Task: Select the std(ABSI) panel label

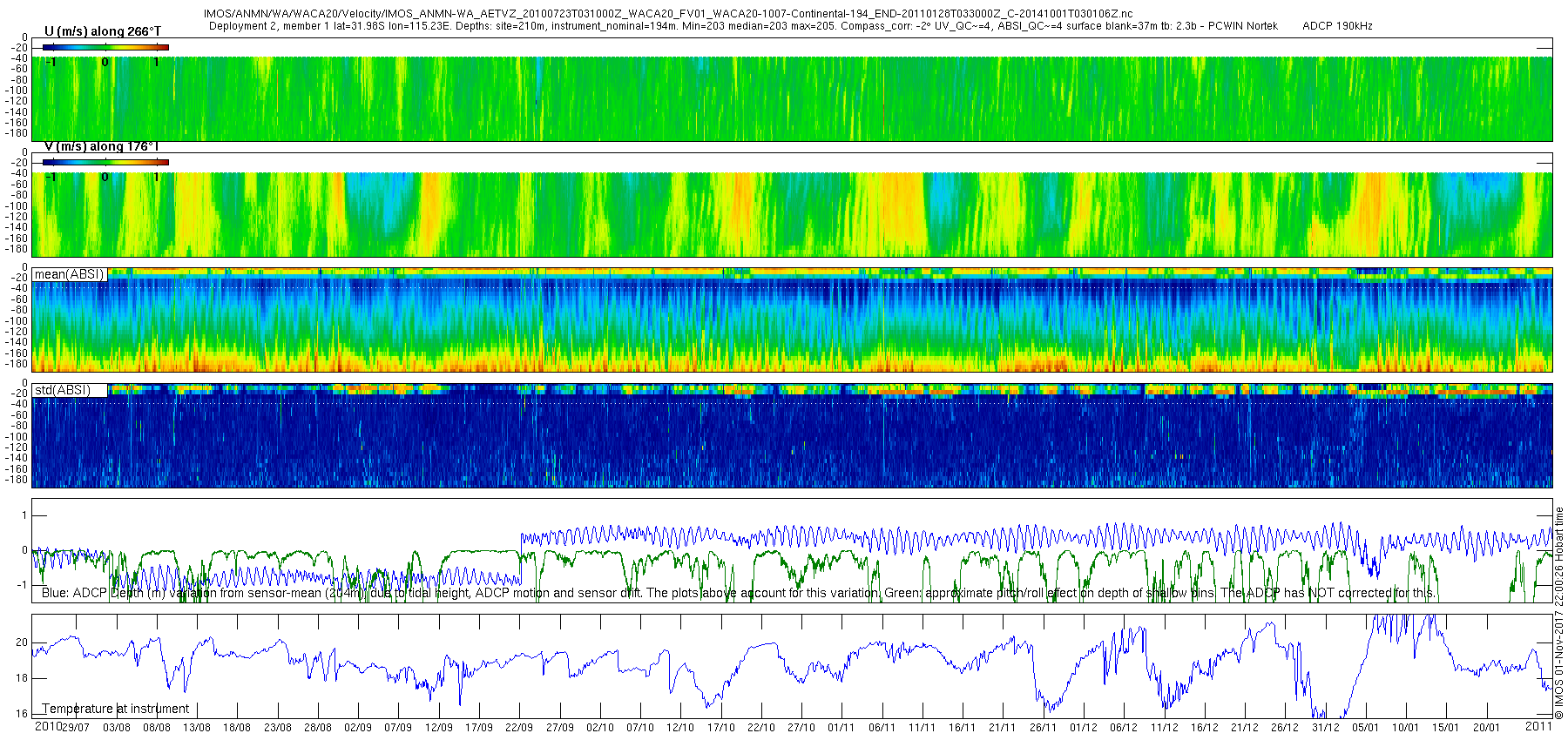Action: point(62,390)
